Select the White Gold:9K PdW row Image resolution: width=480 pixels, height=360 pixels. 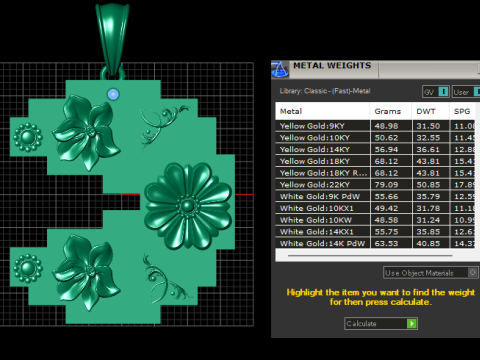[375, 196]
